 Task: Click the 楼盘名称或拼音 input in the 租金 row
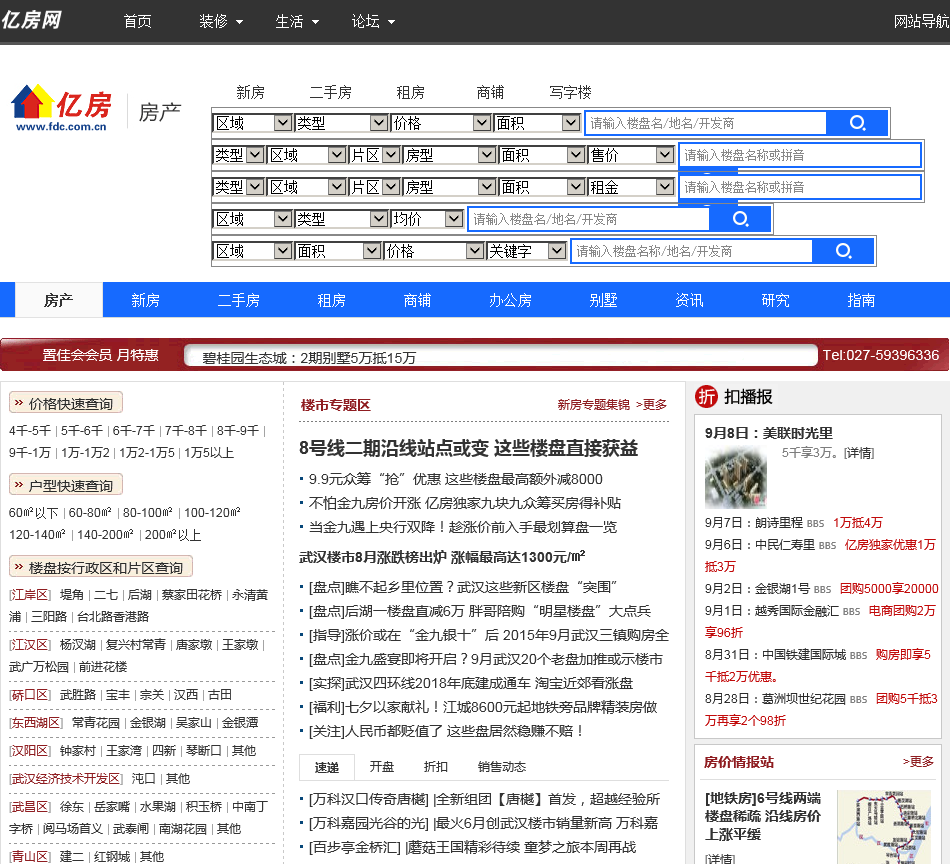coord(800,187)
